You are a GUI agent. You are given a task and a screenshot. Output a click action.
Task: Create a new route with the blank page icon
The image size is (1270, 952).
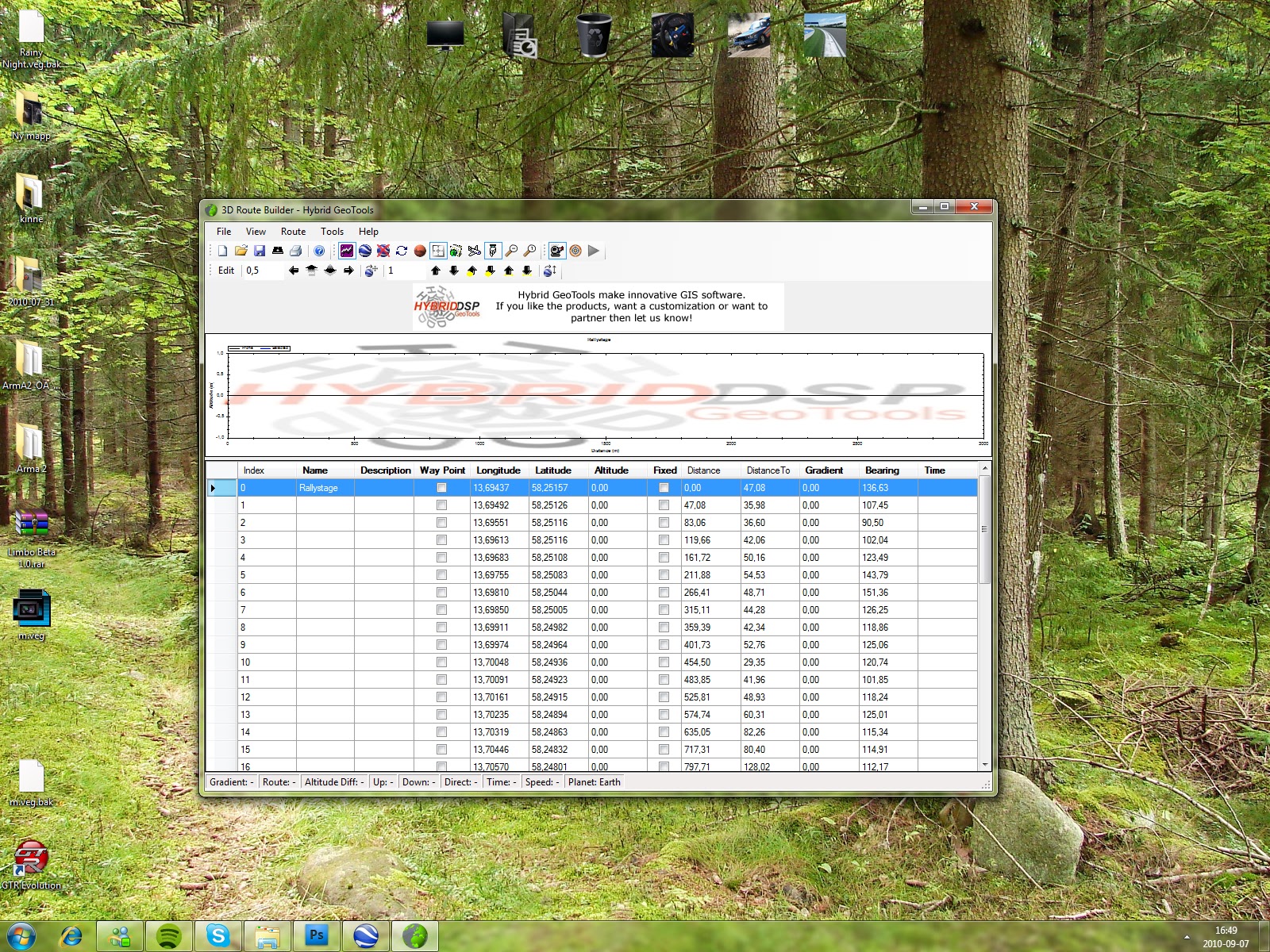coord(223,251)
